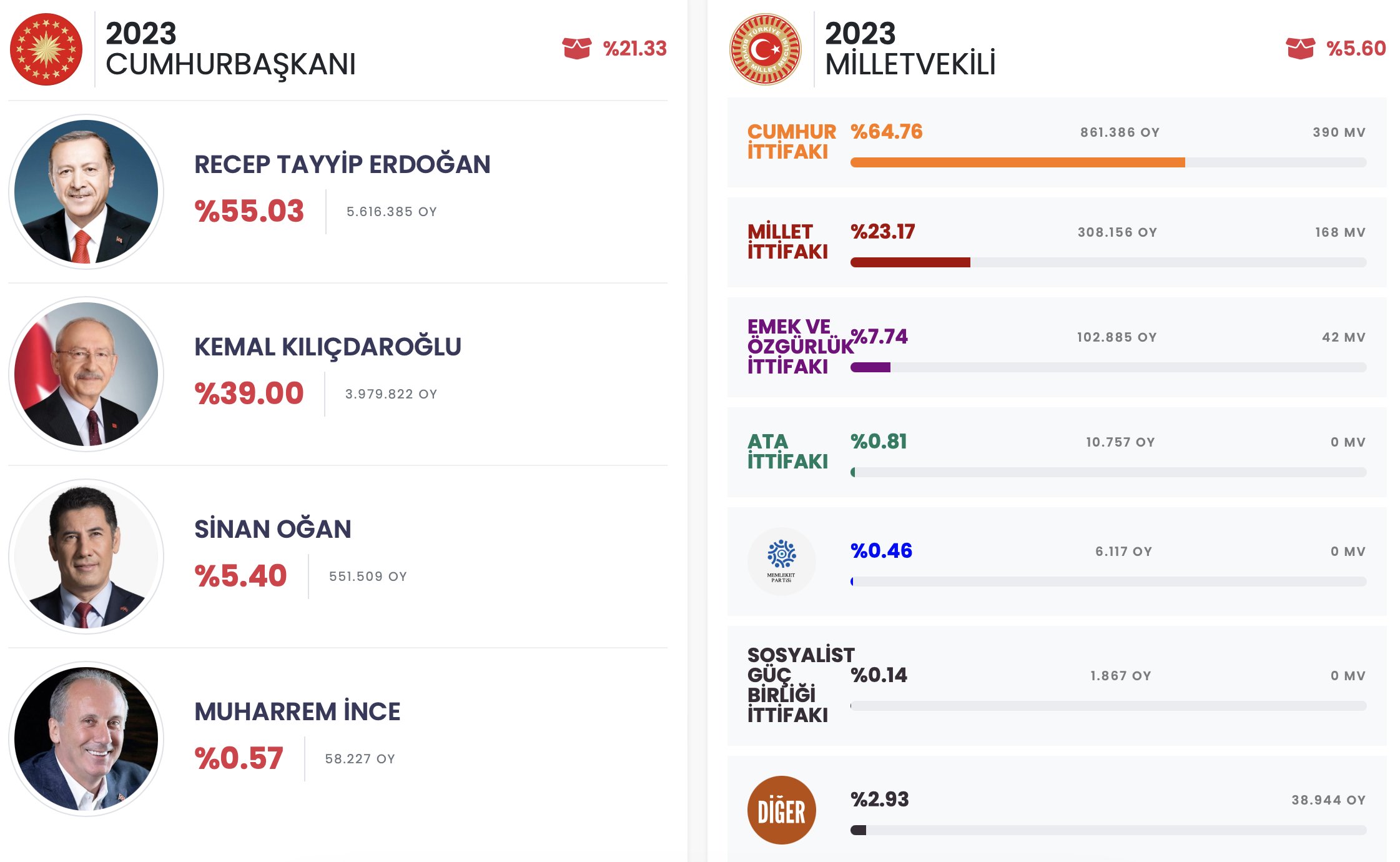Open Recep Tayyip Erdoğan's portrait photo
This screenshot has height=862, width=1400.
(86, 192)
